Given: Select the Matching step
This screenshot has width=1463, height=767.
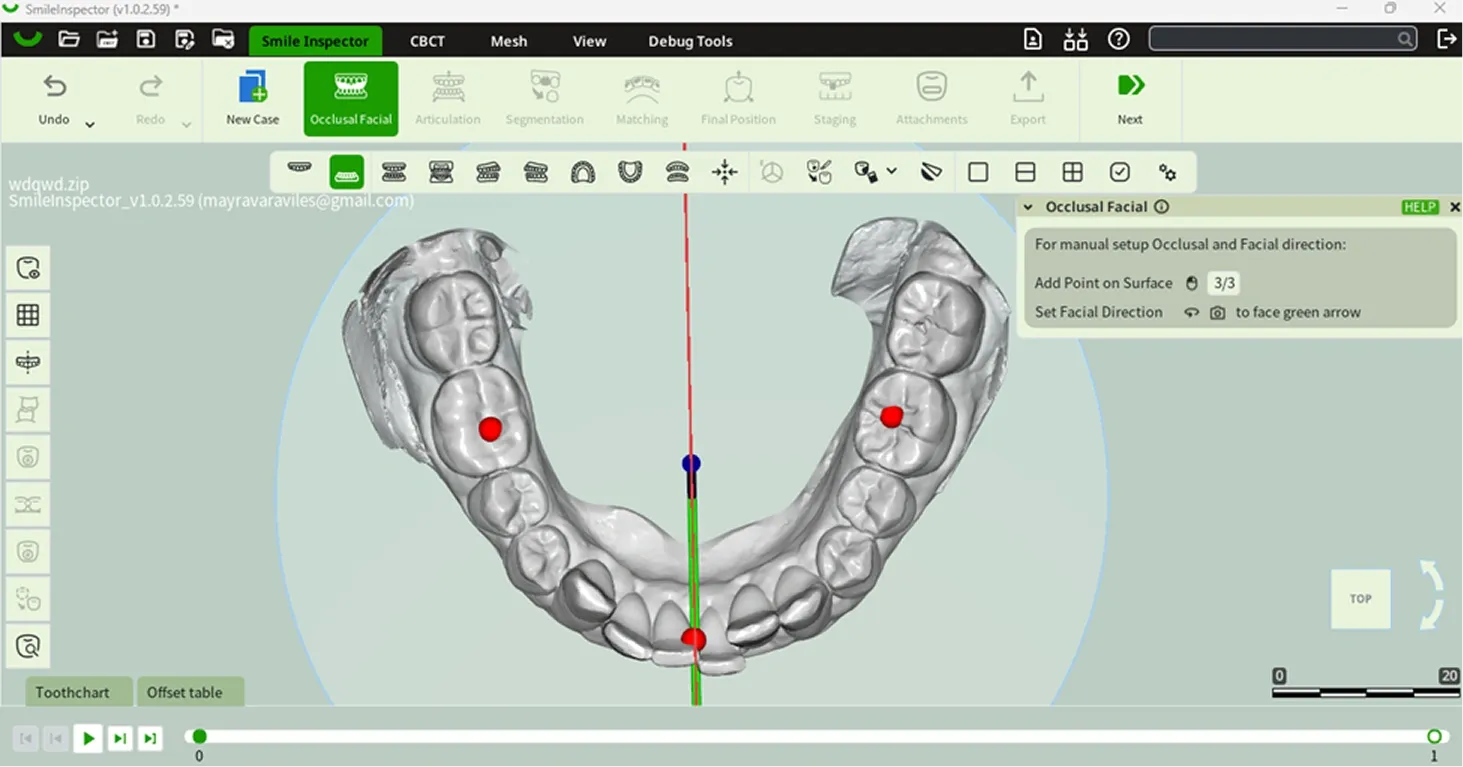Looking at the screenshot, I should (x=641, y=98).
